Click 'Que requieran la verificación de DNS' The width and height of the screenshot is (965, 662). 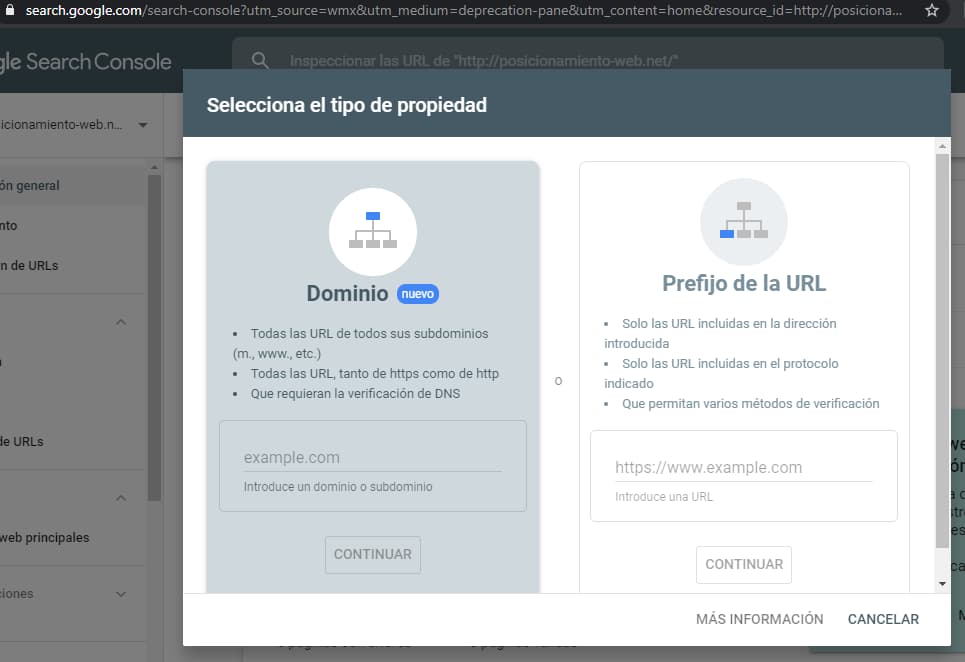[355, 394]
